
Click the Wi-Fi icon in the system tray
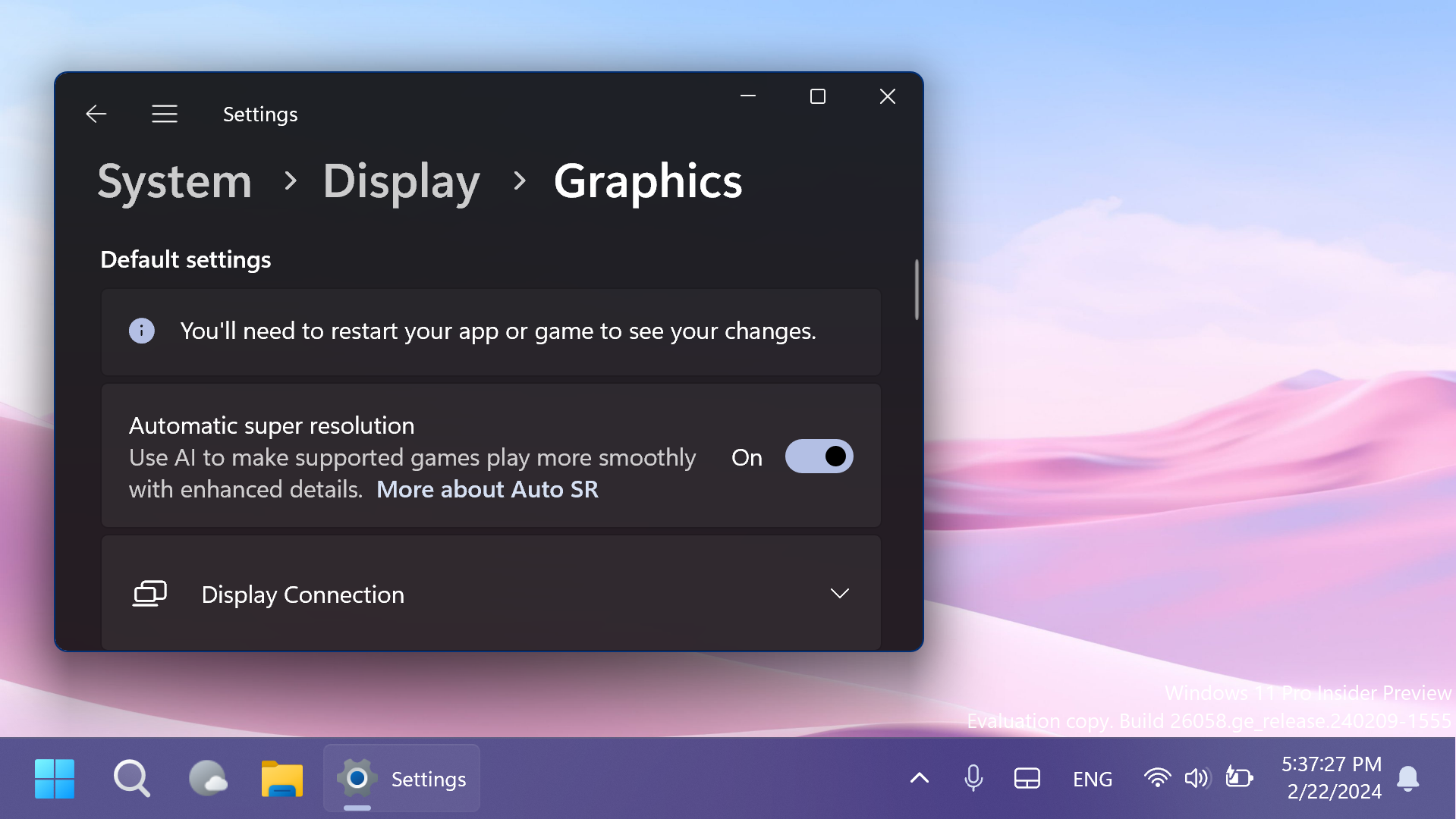1156,778
